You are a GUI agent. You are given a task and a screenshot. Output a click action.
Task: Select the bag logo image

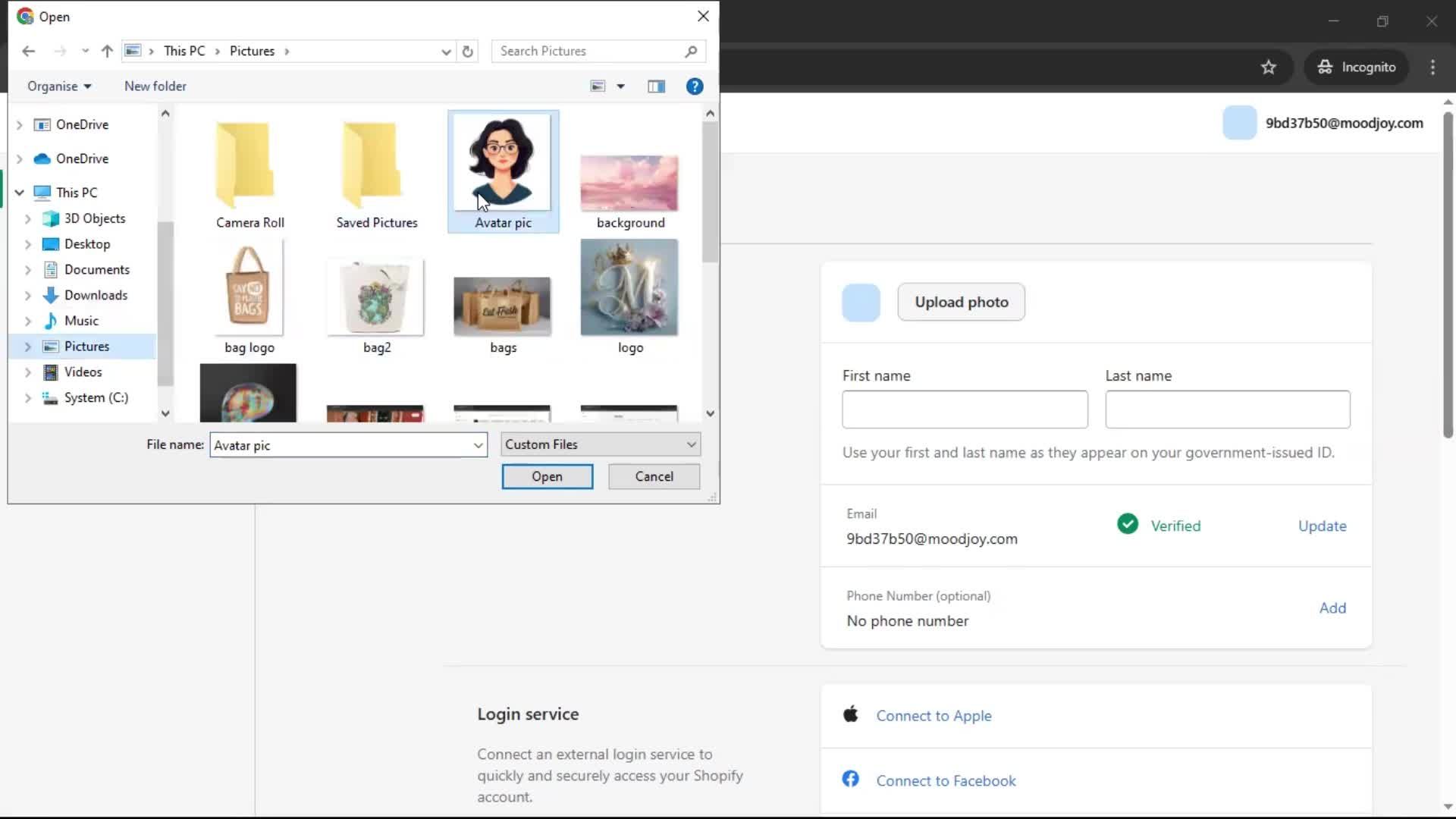click(249, 298)
